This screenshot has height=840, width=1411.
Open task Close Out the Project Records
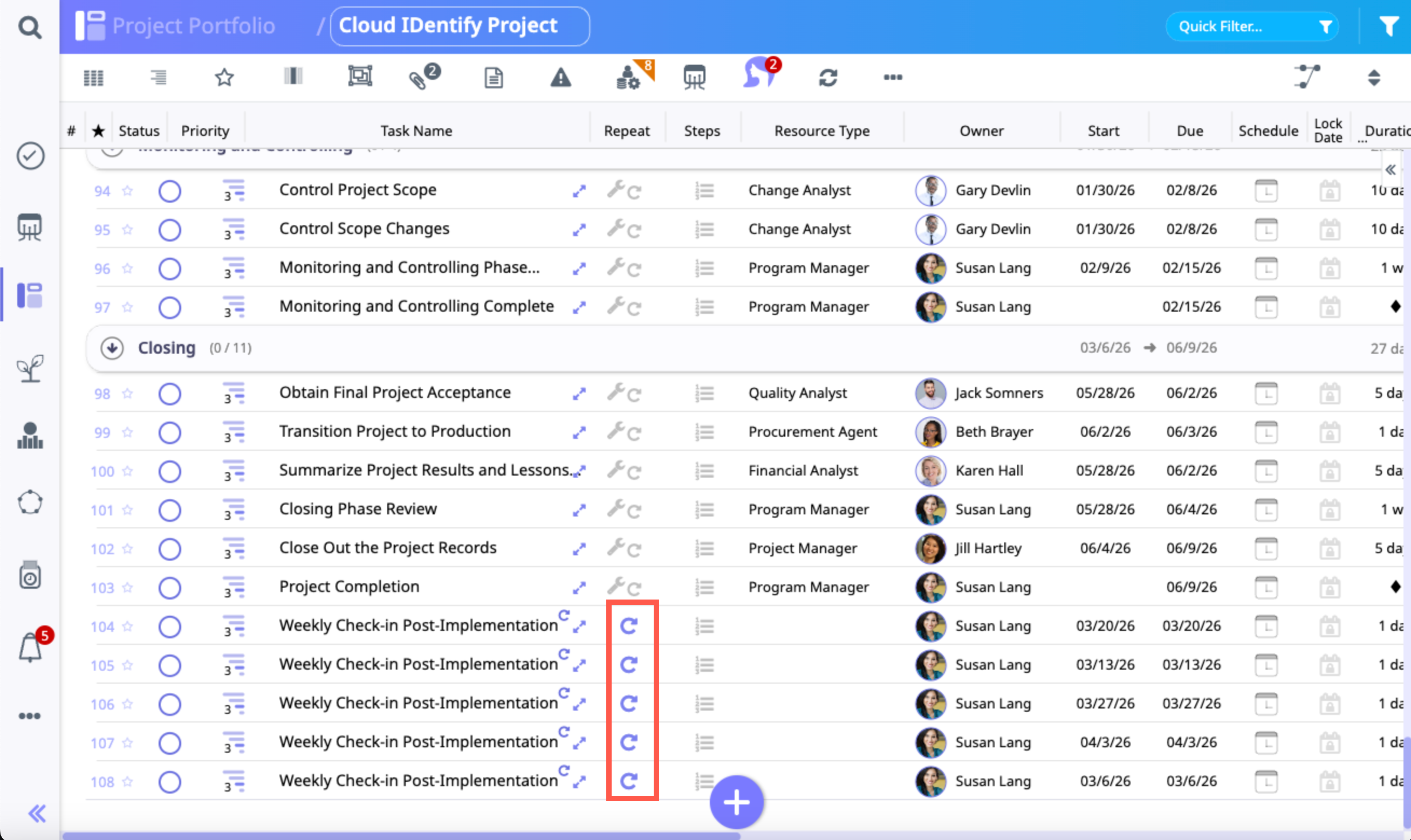(x=387, y=548)
